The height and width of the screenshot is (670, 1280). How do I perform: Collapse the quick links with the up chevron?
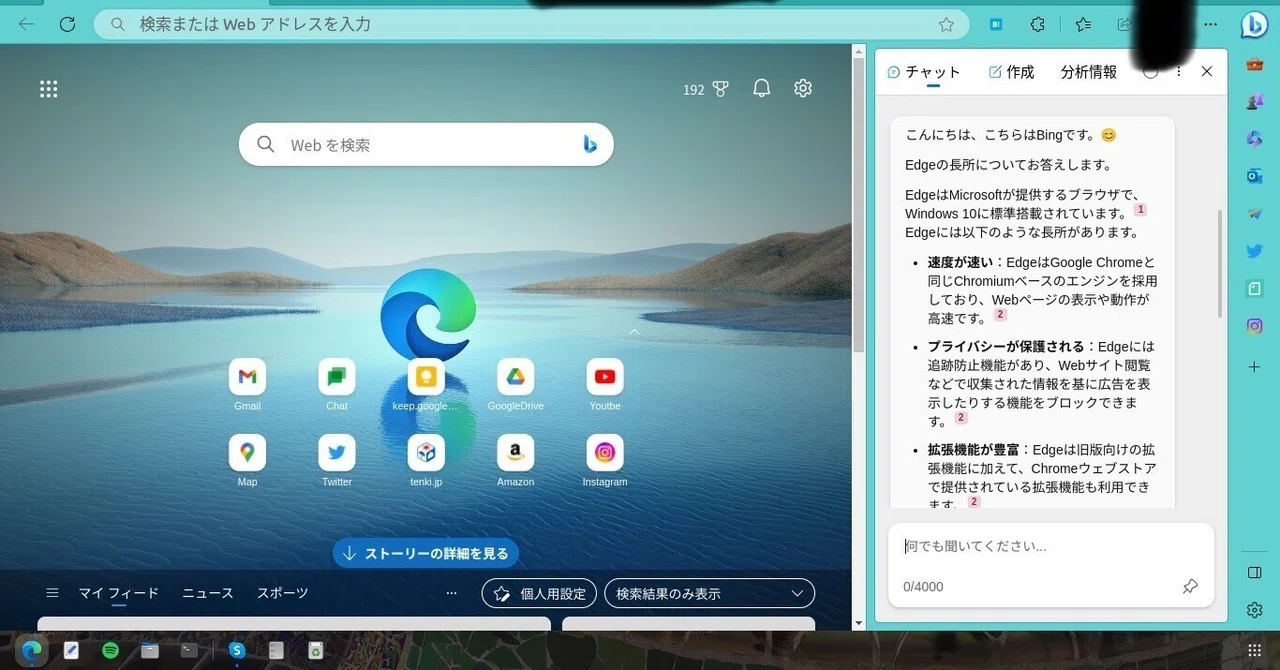(634, 331)
